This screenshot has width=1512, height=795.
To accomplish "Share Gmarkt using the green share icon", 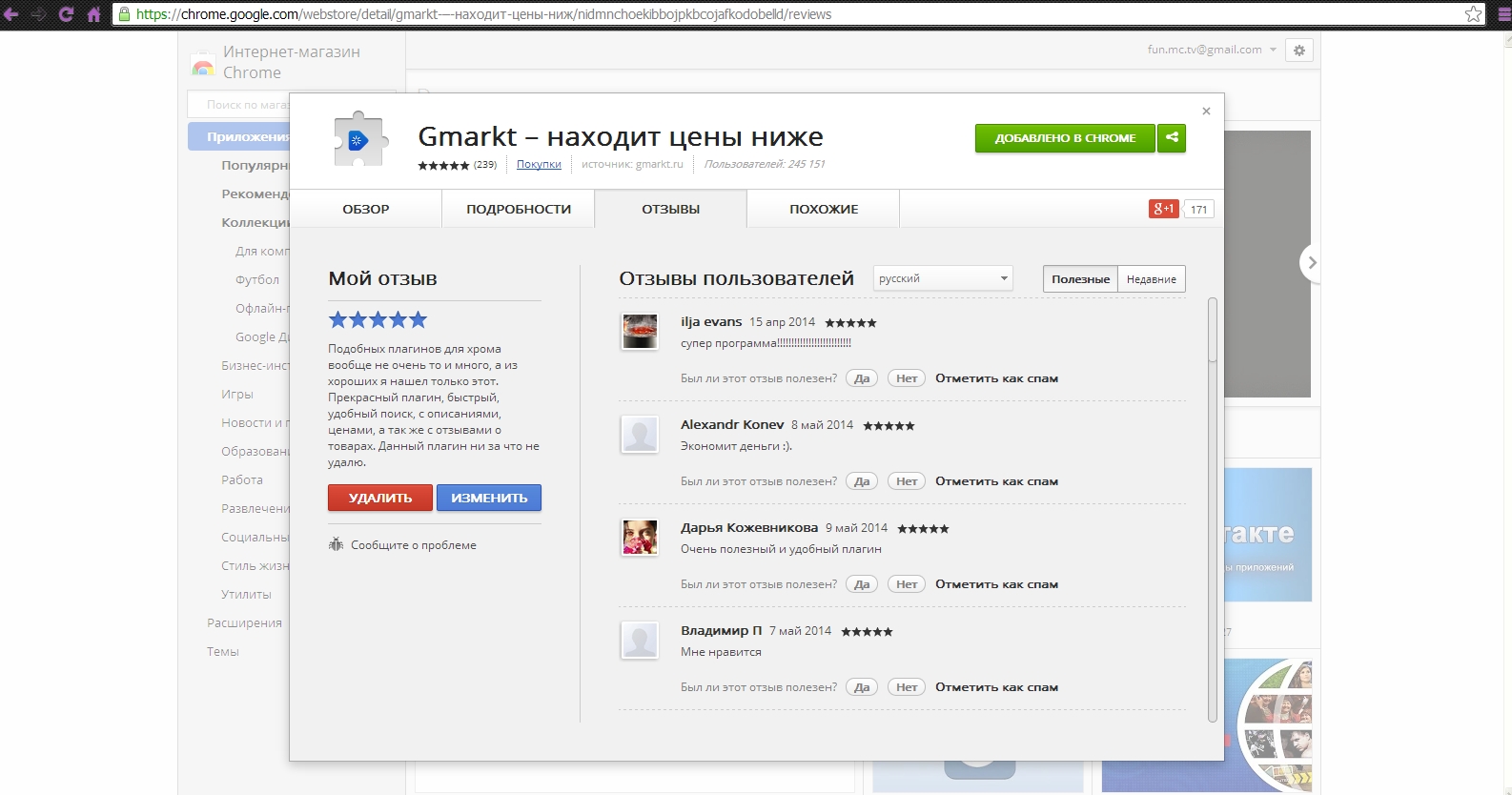I will [x=1172, y=138].
